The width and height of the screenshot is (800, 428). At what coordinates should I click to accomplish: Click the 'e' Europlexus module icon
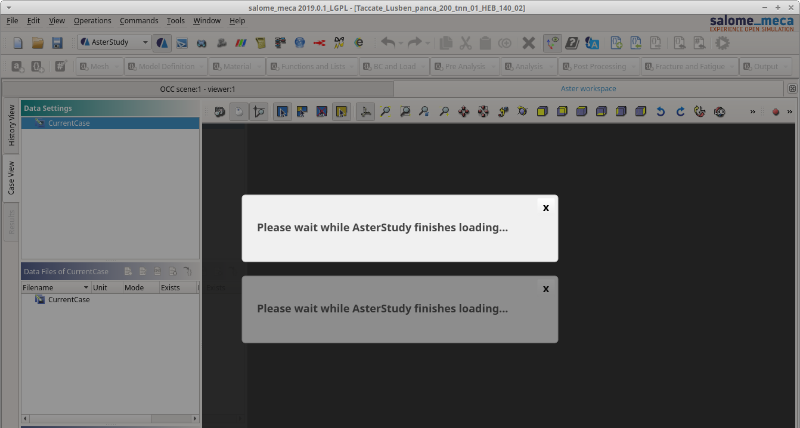tap(359, 43)
